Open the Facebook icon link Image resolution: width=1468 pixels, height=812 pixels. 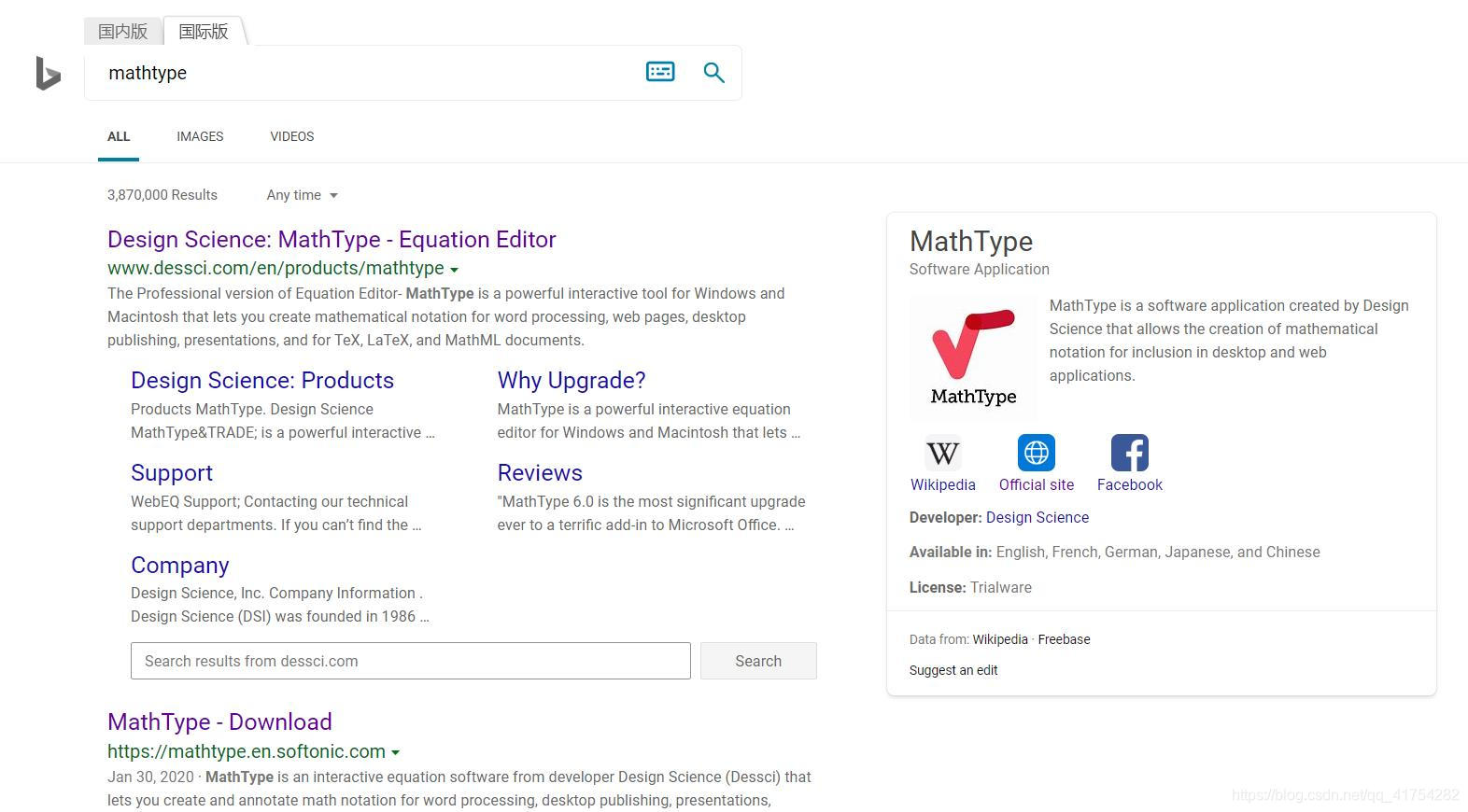pos(1130,453)
